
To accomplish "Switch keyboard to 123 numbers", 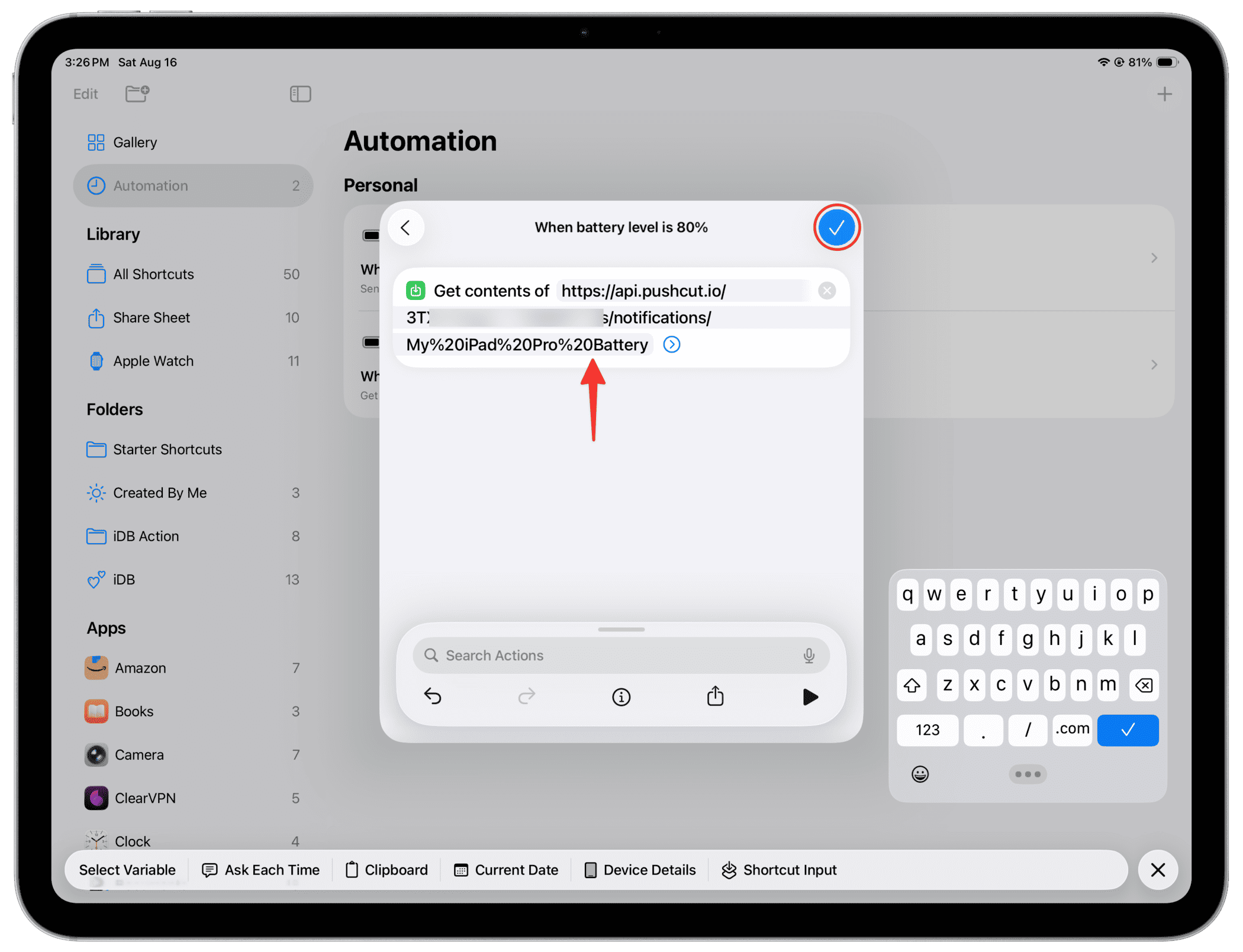I will tap(928, 730).
